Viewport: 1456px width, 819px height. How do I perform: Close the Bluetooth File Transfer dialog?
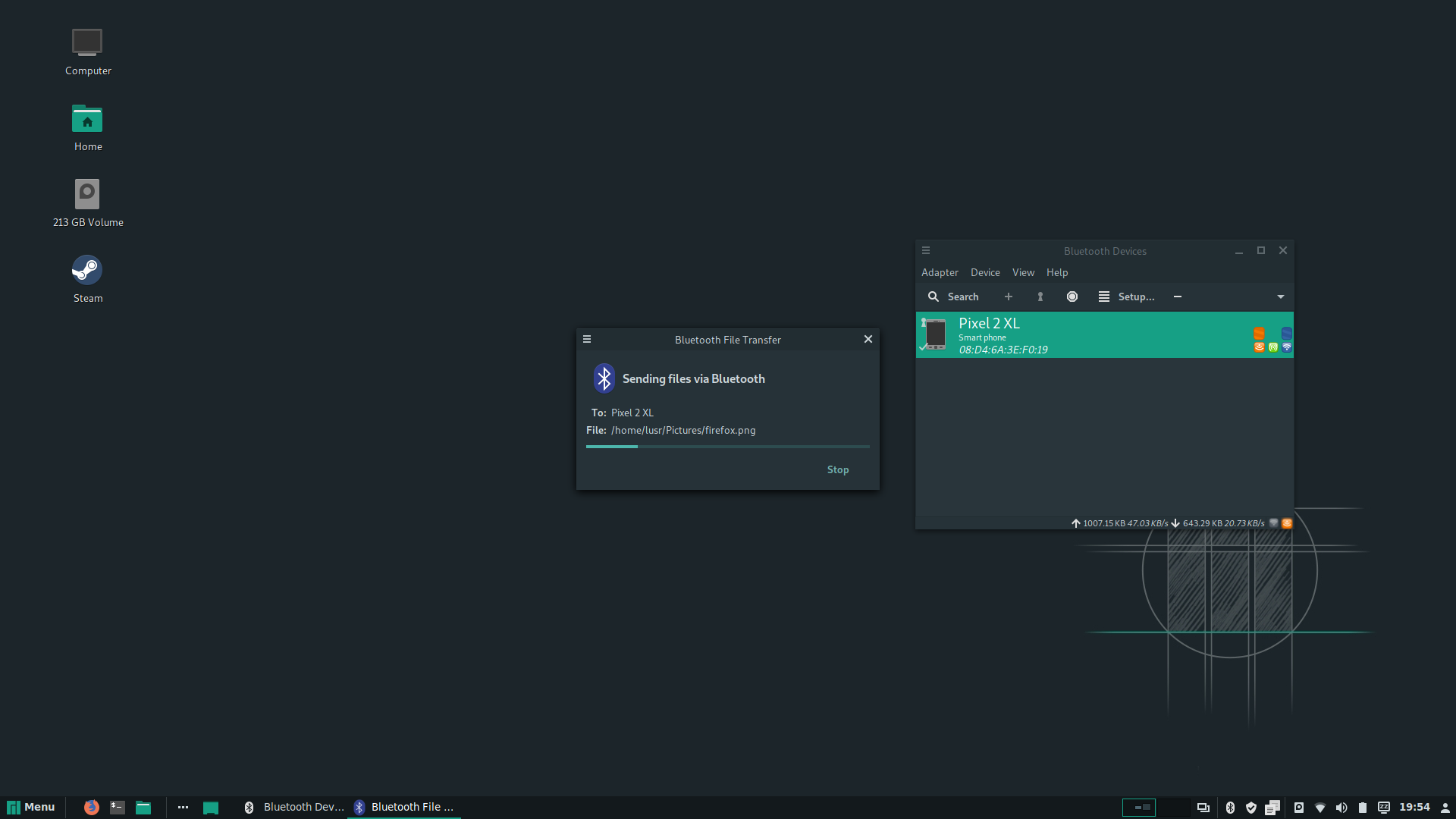tap(868, 339)
